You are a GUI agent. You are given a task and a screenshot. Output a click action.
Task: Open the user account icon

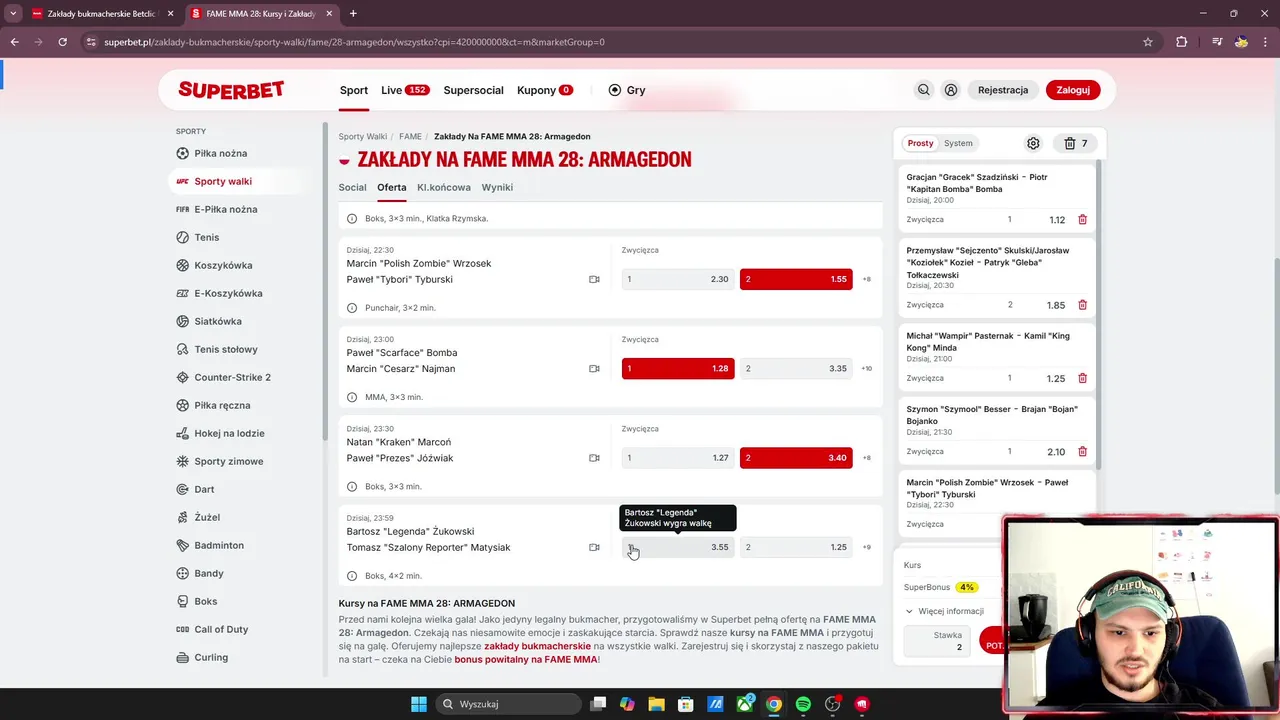point(951,90)
